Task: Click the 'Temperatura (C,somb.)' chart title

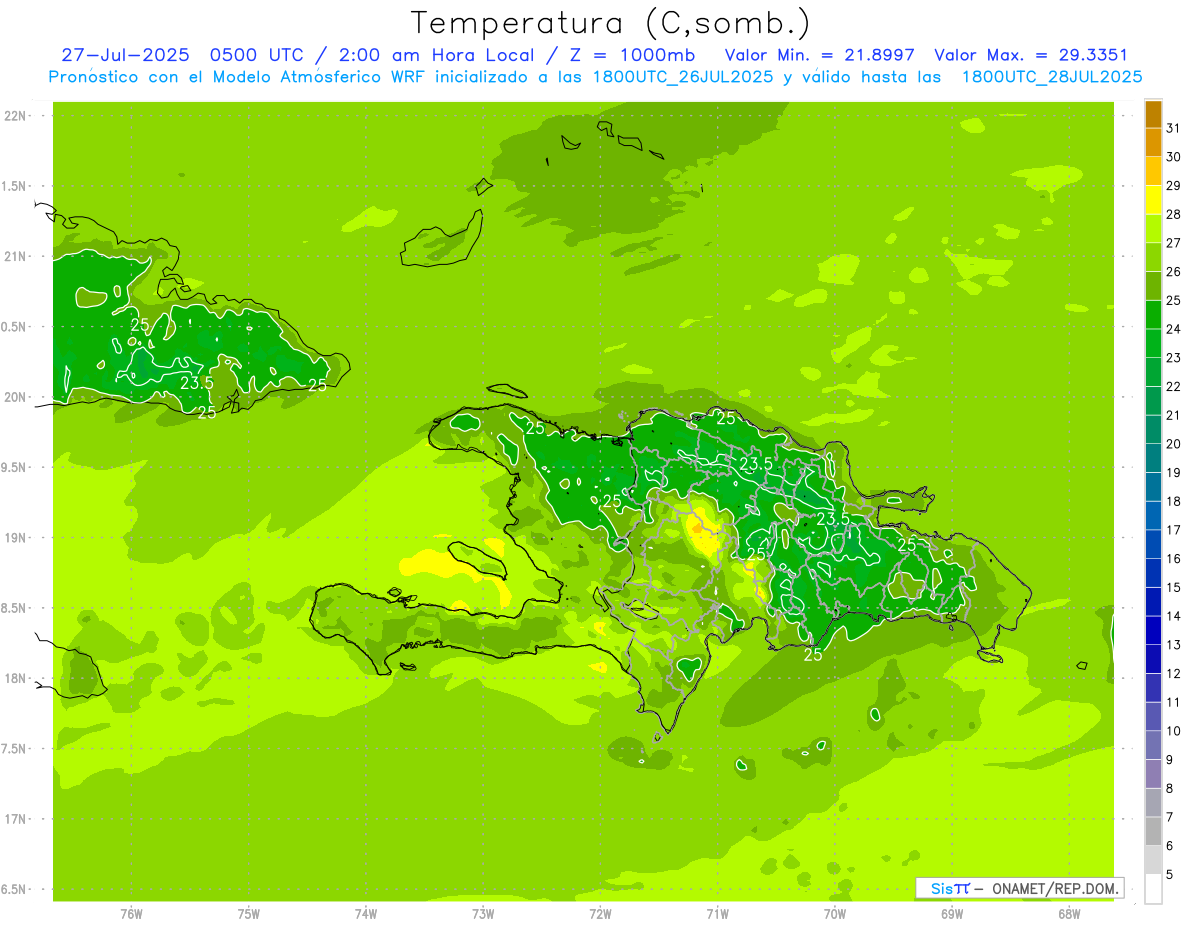Action: [610, 23]
